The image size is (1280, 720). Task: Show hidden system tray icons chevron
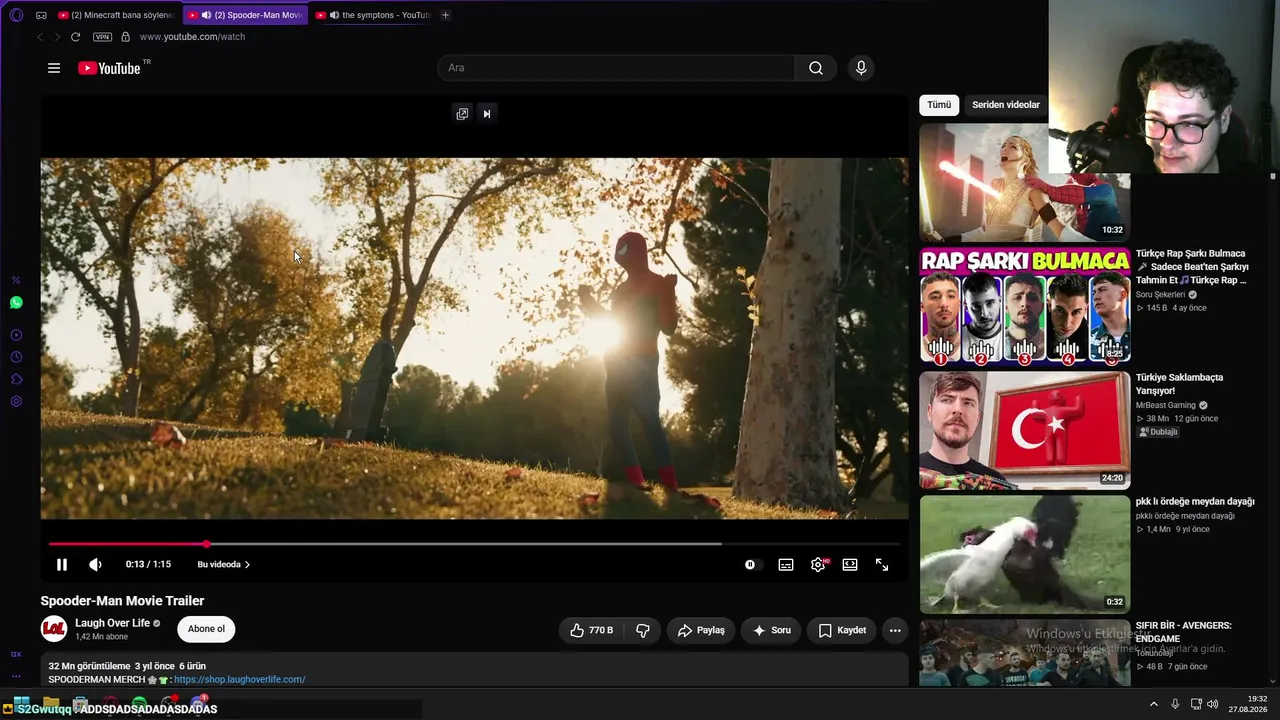(1153, 704)
